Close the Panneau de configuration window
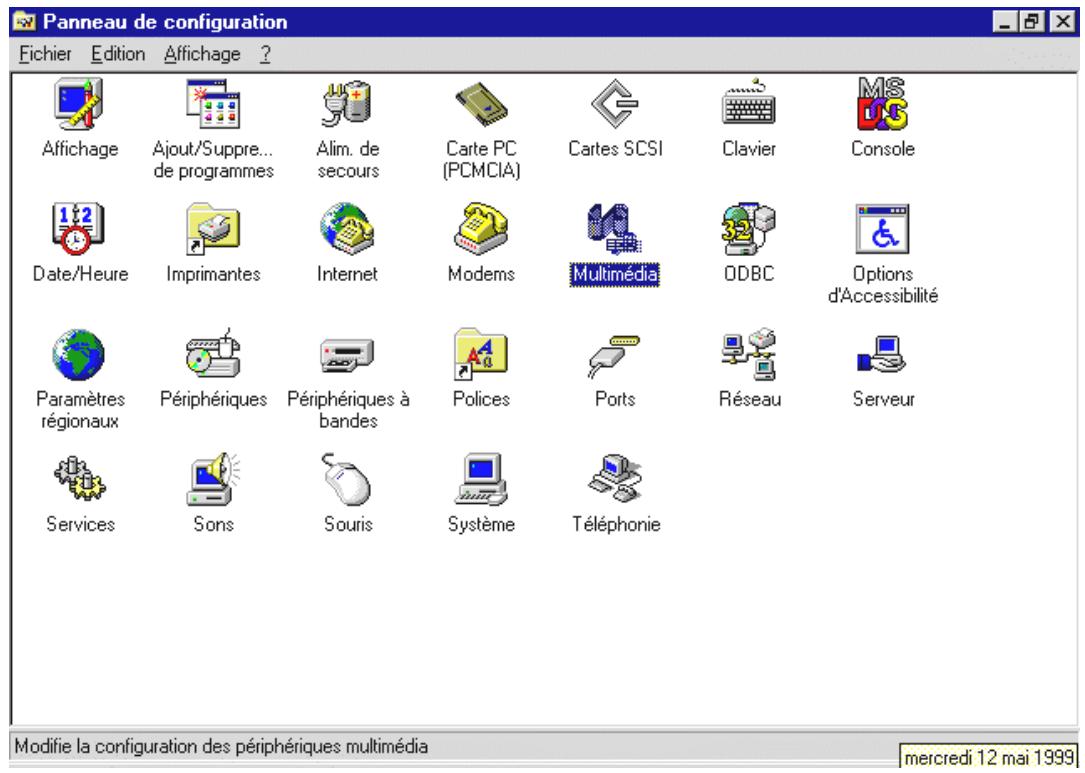Screen dimensions: 1085x773 pyautogui.click(x=1062, y=22)
